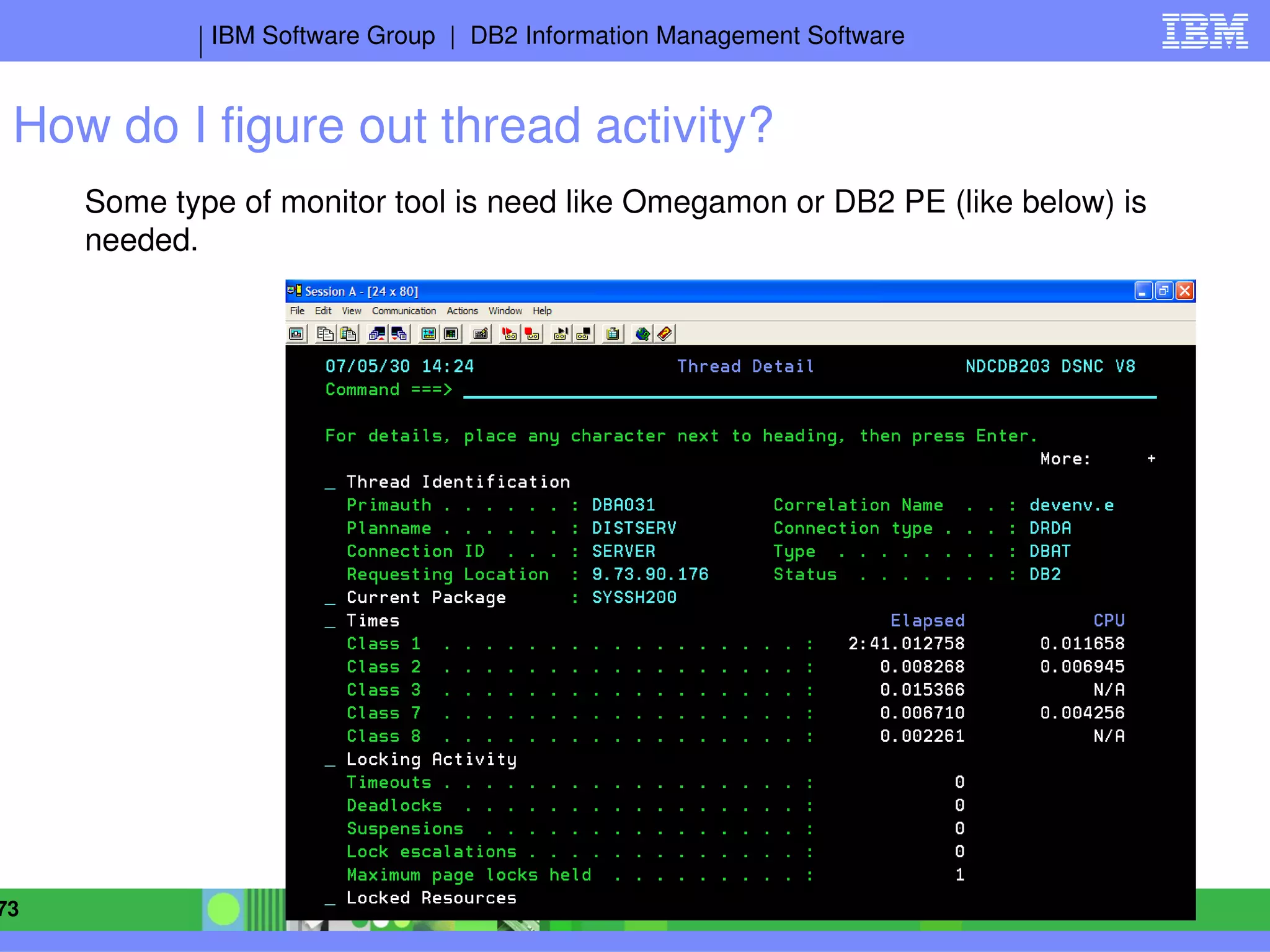Click Class 7 CPU time 0.004256
The image size is (1270, 952).
(x=1082, y=713)
